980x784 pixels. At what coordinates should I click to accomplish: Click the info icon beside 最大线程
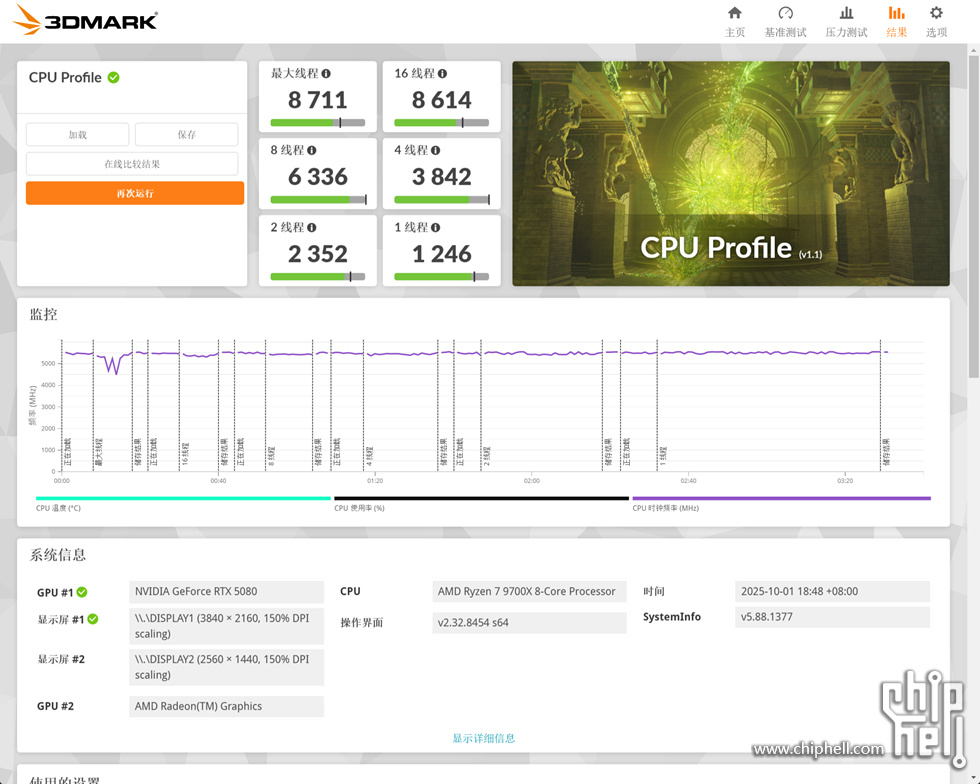pos(326,74)
